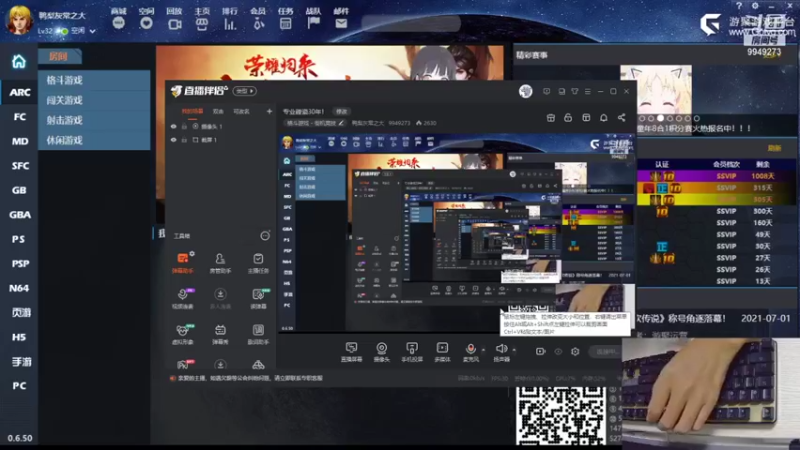Open 射击游戏 category
The height and width of the screenshot is (450, 800).
[x=94, y=120]
